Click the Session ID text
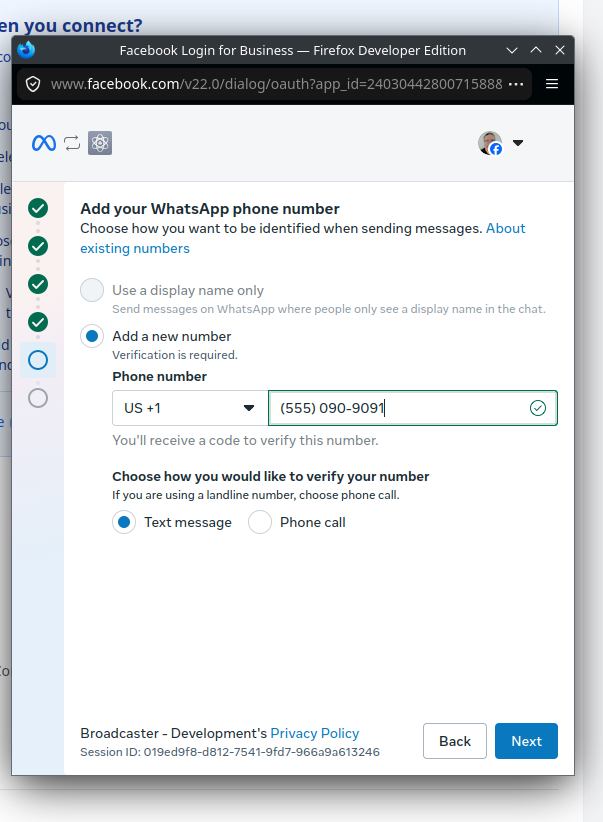 (230, 752)
